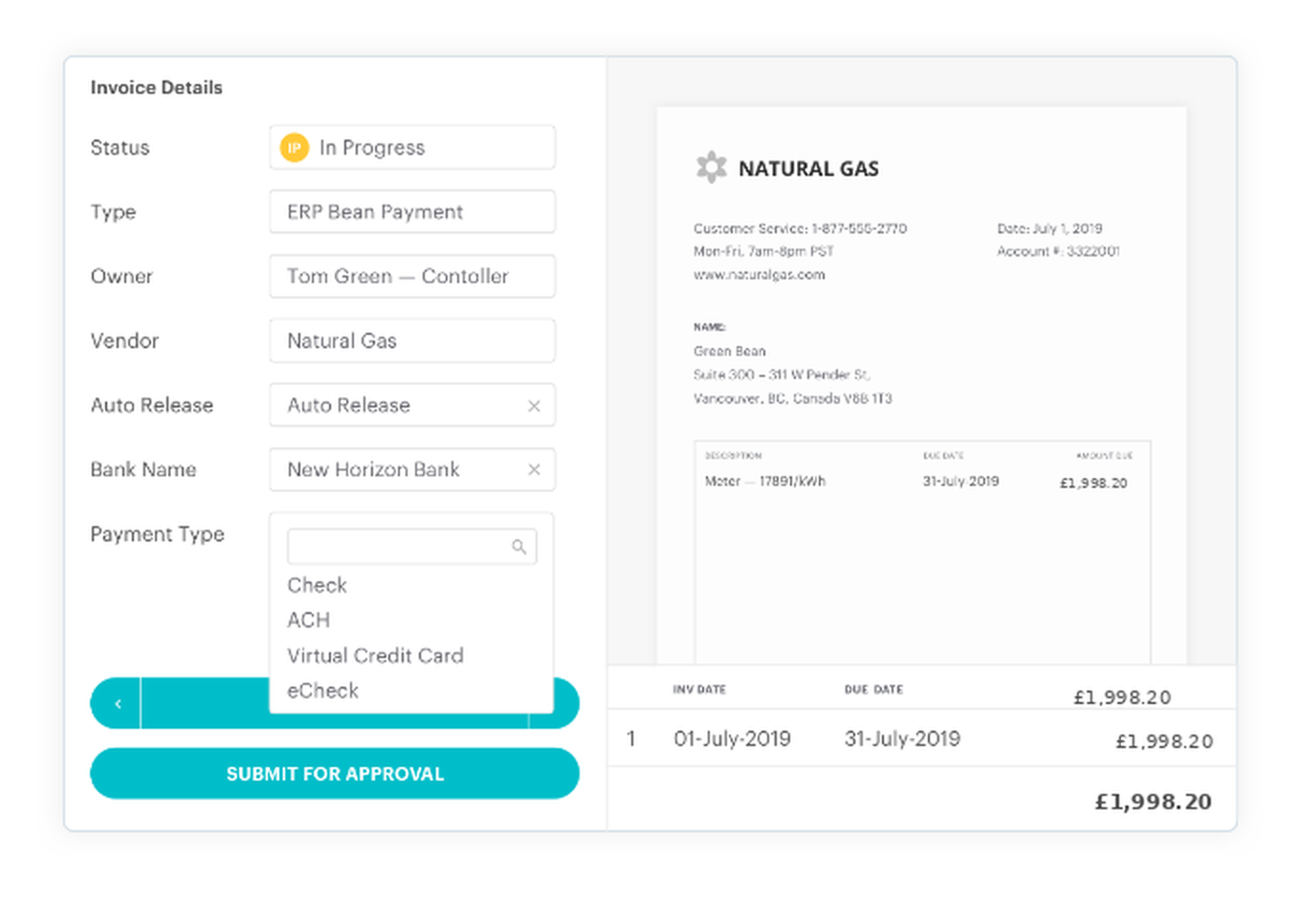Select ACH payment type option
Viewport: 1299px width, 924px height.
coord(308,620)
